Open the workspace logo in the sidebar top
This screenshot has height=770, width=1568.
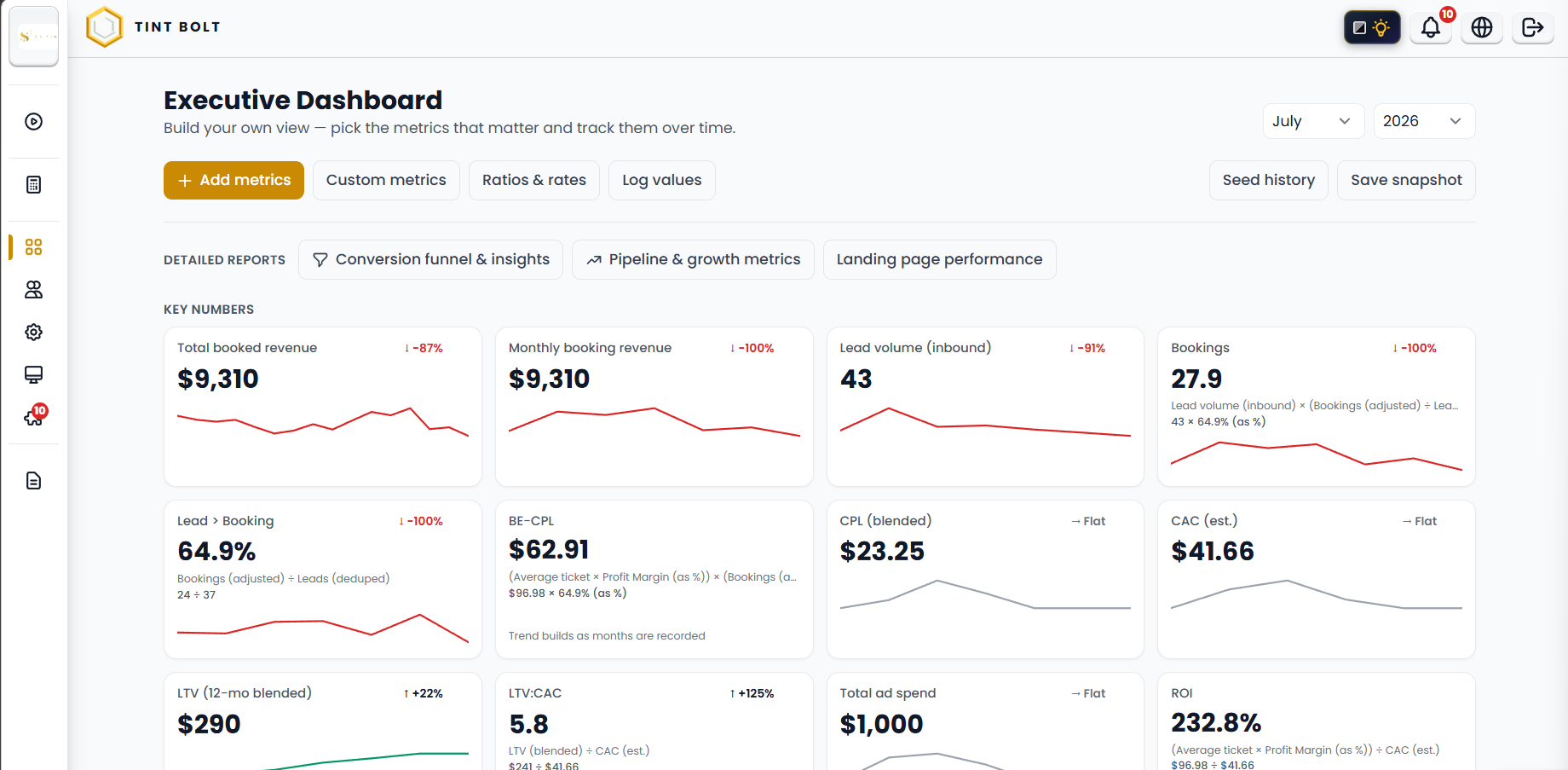(34, 36)
